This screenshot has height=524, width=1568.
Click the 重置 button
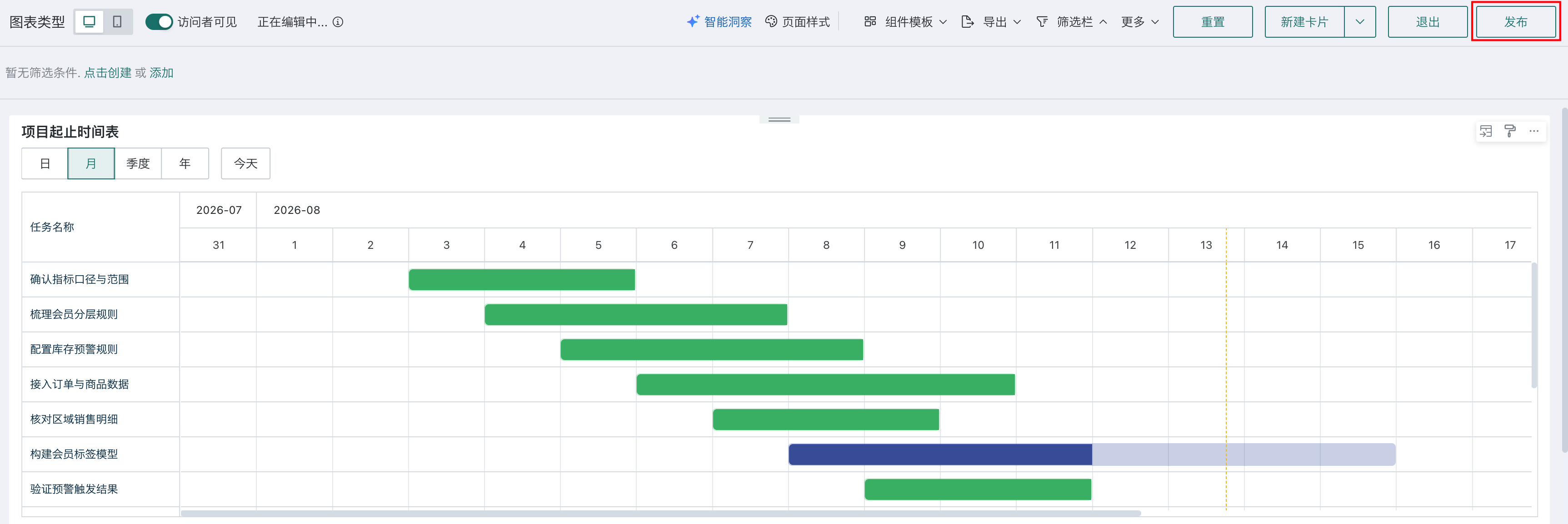(1213, 22)
